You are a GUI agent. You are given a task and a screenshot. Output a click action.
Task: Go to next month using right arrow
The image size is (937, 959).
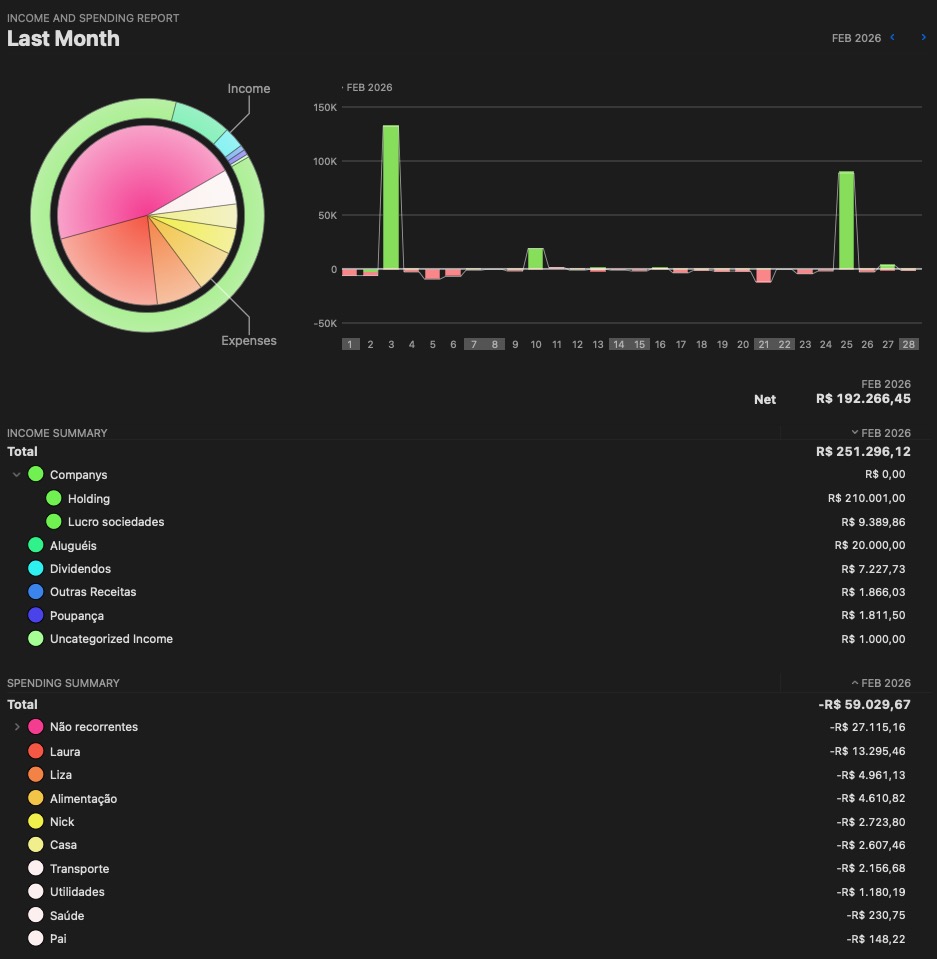coord(923,38)
